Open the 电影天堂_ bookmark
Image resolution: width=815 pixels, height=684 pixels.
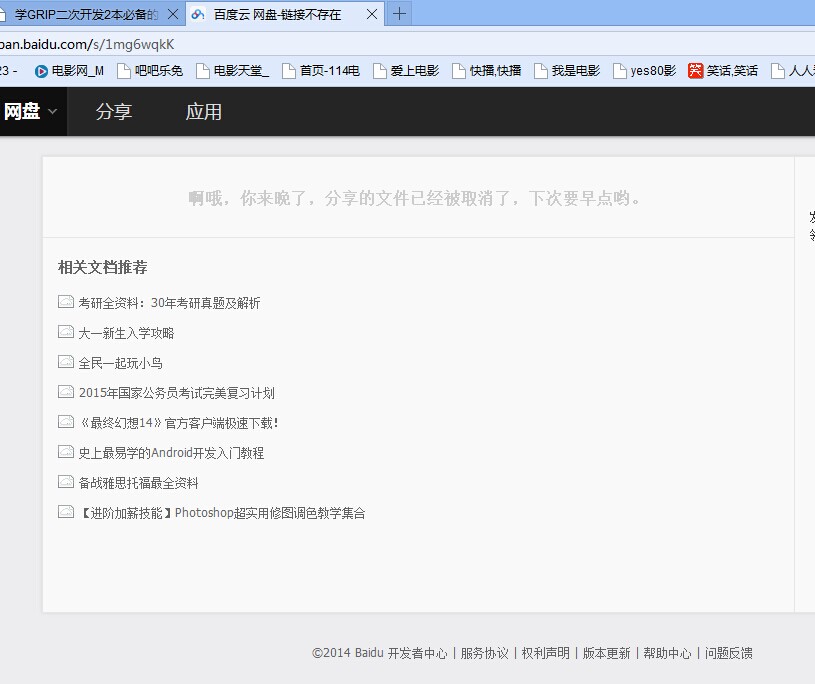click(x=232, y=71)
